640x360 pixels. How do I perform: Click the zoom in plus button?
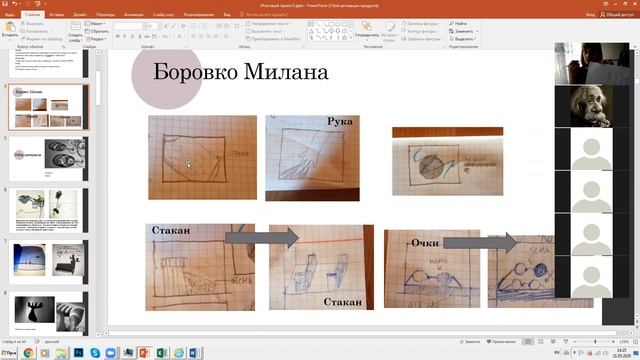tap(613, 341)
